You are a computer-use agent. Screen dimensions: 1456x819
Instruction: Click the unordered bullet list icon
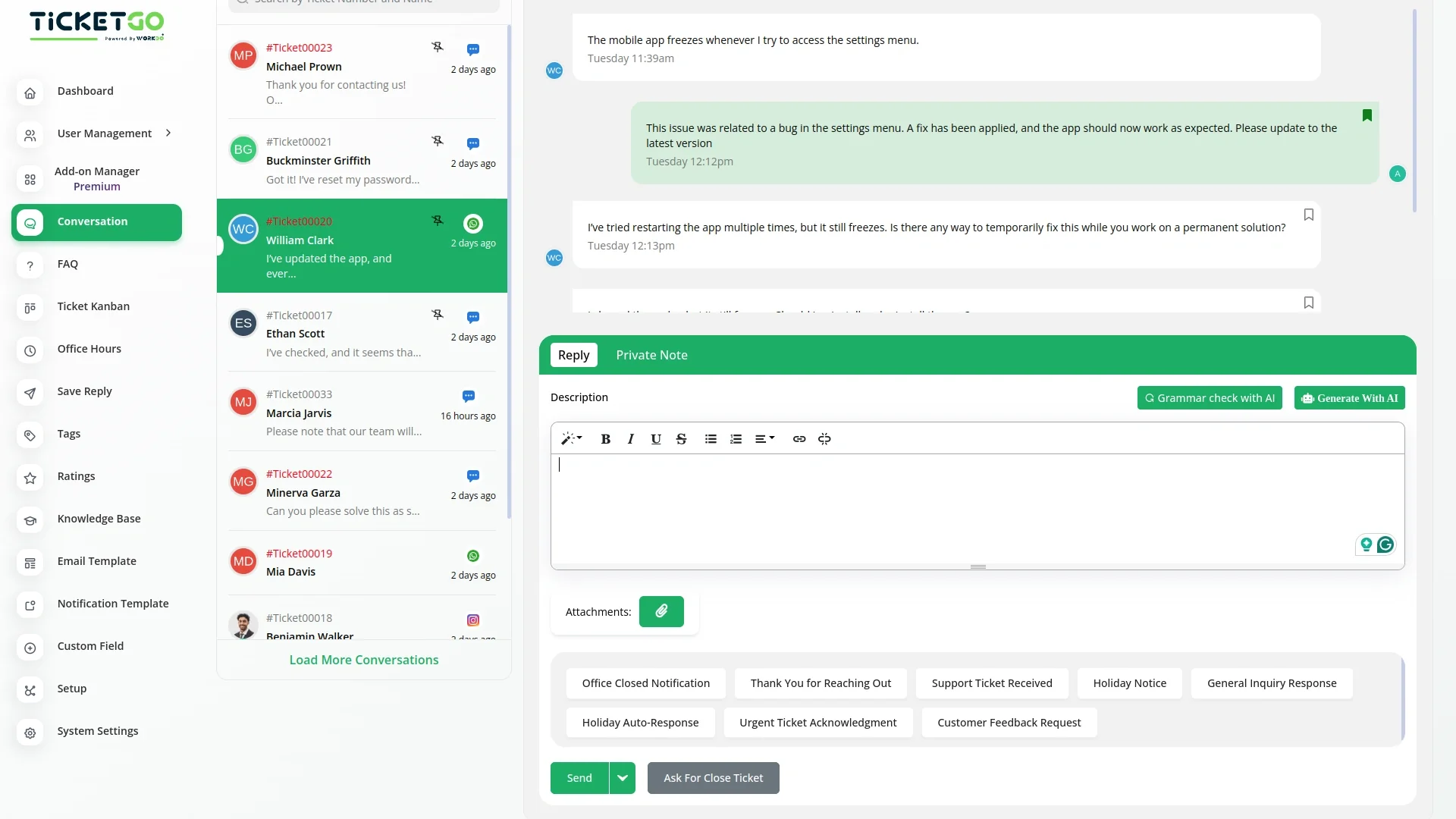[711, 439]
